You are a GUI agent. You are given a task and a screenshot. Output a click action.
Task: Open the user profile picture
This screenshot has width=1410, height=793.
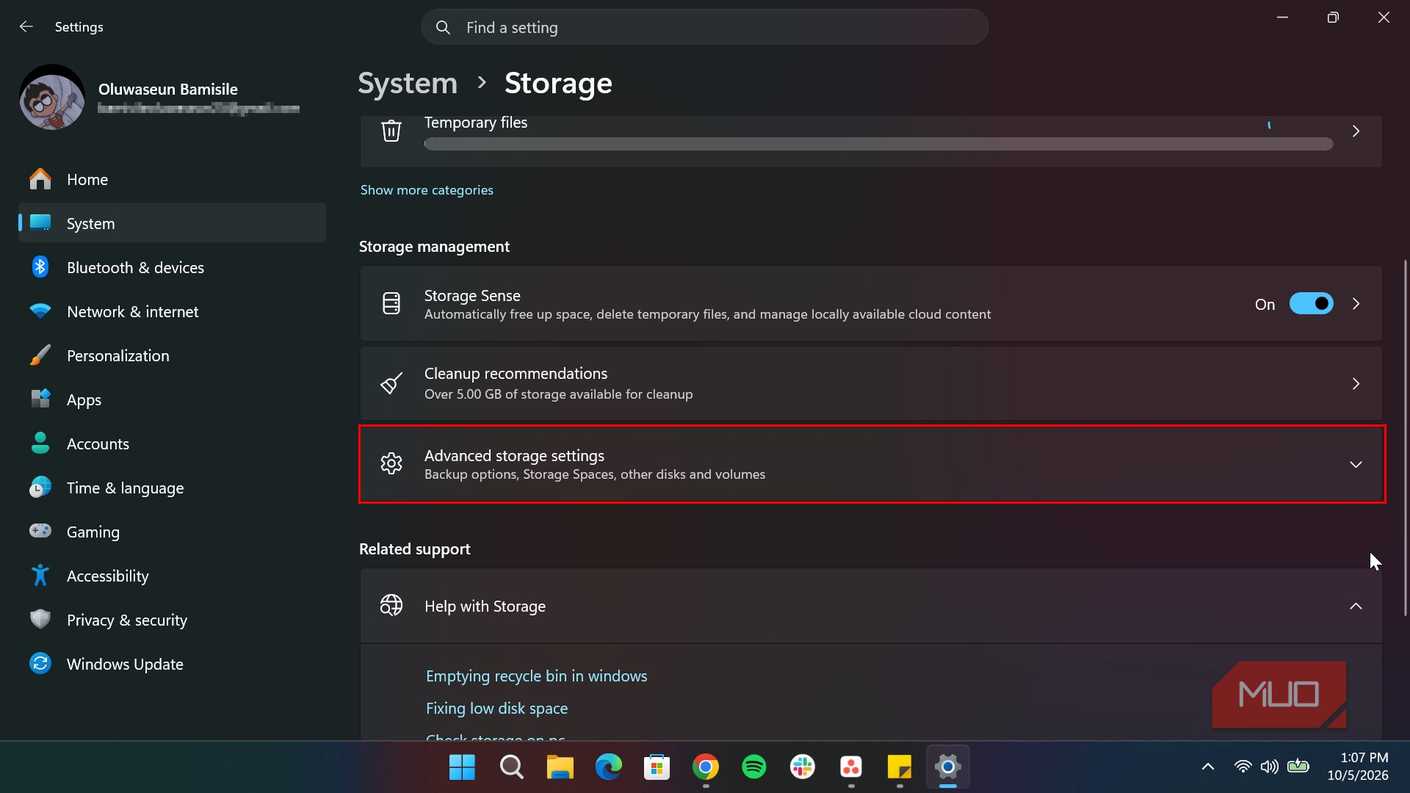point(52,97)
